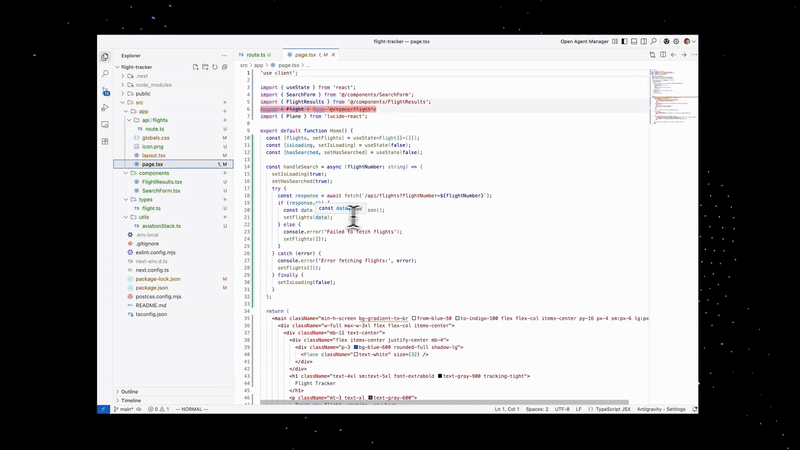800x450 pixels.
Task: Click TypeScript JSX language mode in status bar
Action: [613, 409]
